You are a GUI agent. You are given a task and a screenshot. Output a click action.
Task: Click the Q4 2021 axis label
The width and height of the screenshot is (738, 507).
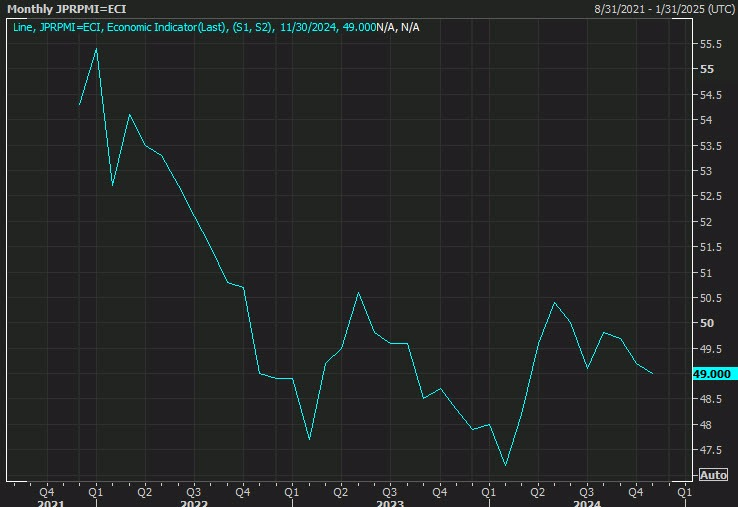coord(47,492)
